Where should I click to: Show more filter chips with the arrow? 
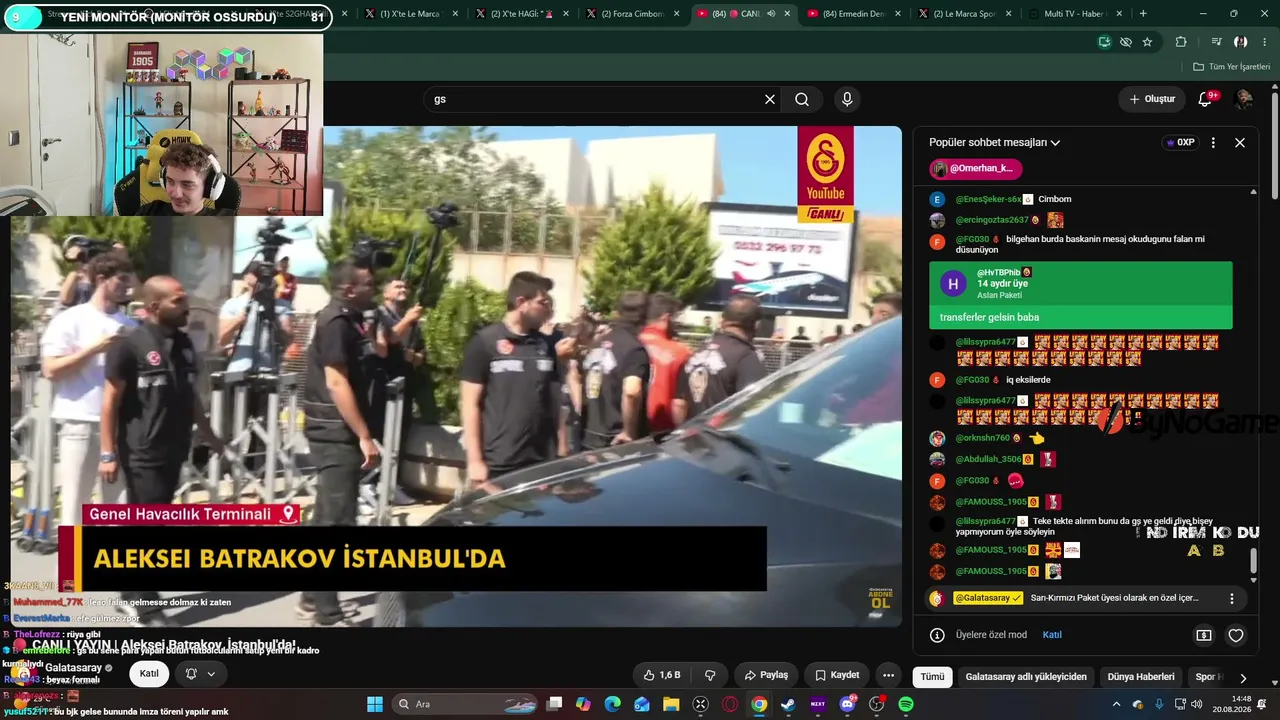[x=1243, y=677]
